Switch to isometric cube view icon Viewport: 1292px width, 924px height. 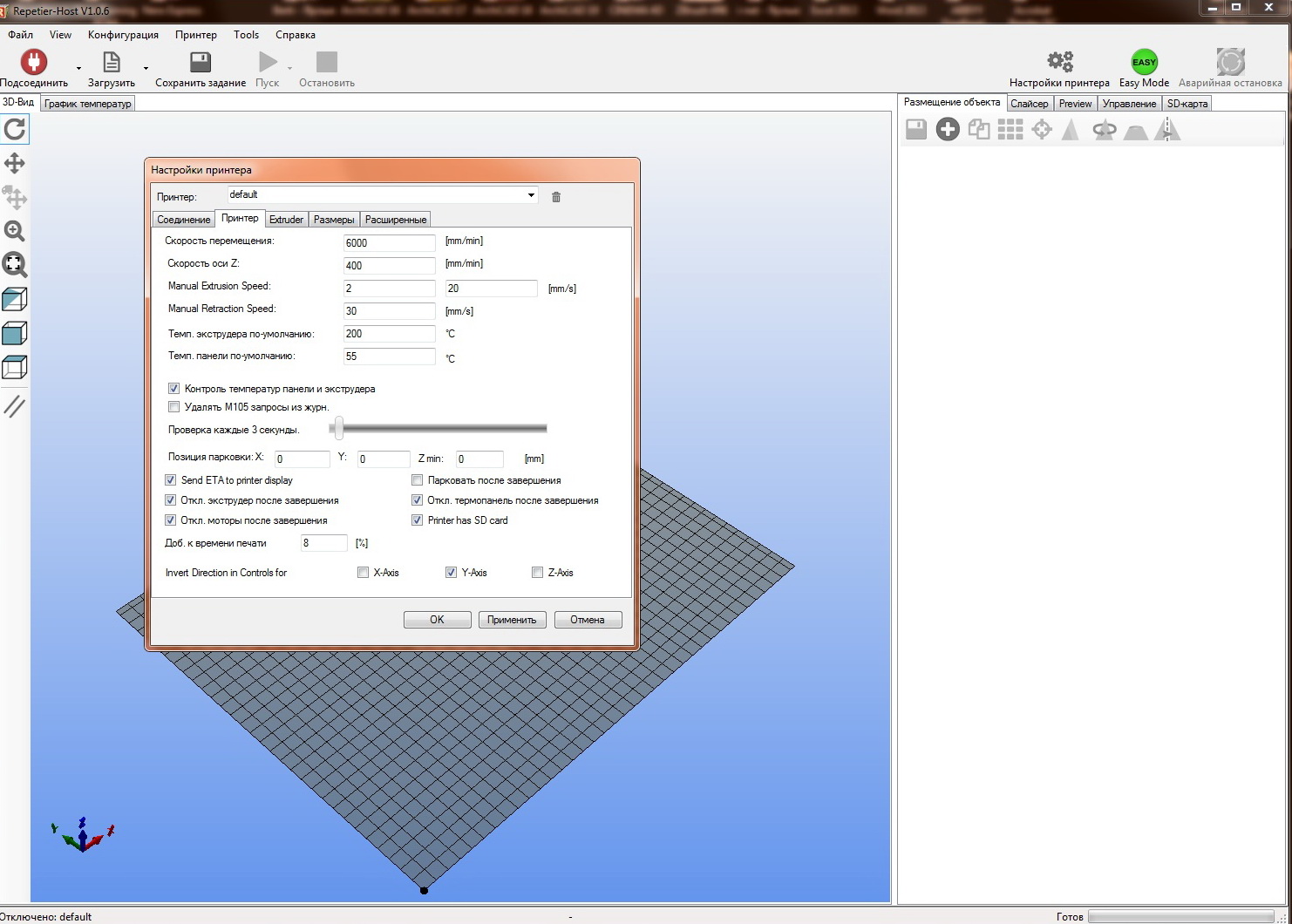click(x=15, y=299)
